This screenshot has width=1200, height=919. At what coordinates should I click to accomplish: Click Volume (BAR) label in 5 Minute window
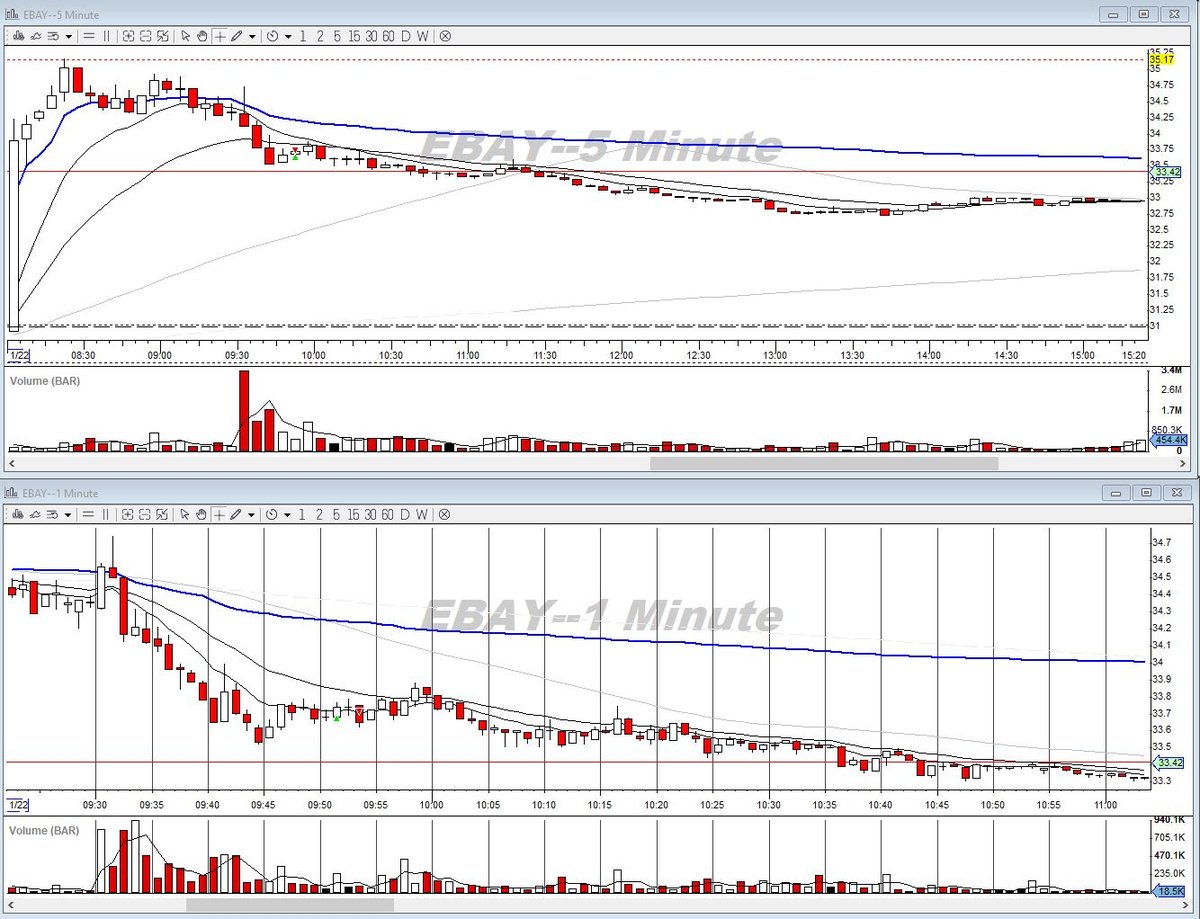click(x=45, y=381)
